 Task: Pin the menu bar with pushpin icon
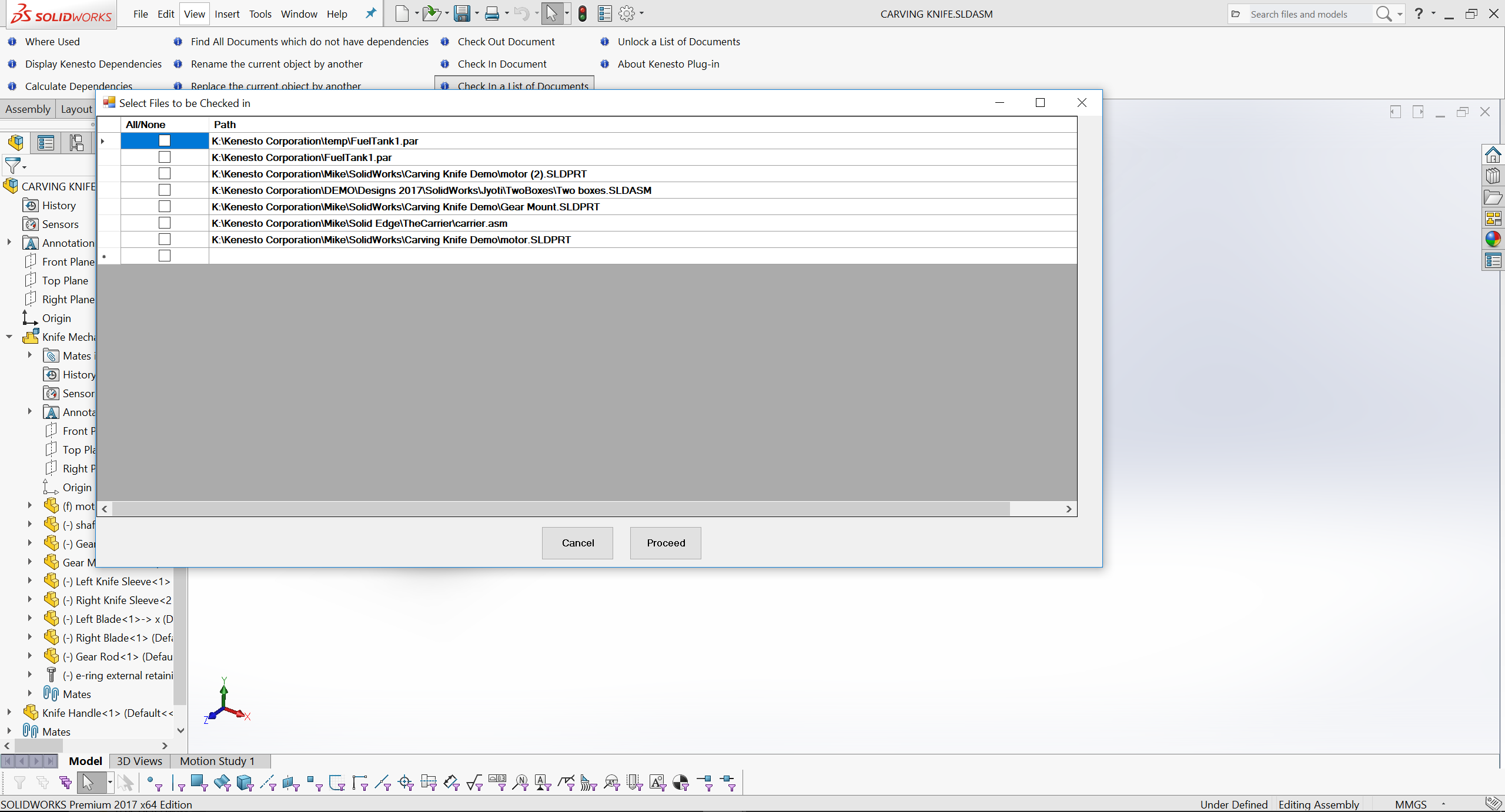point(370,14)
